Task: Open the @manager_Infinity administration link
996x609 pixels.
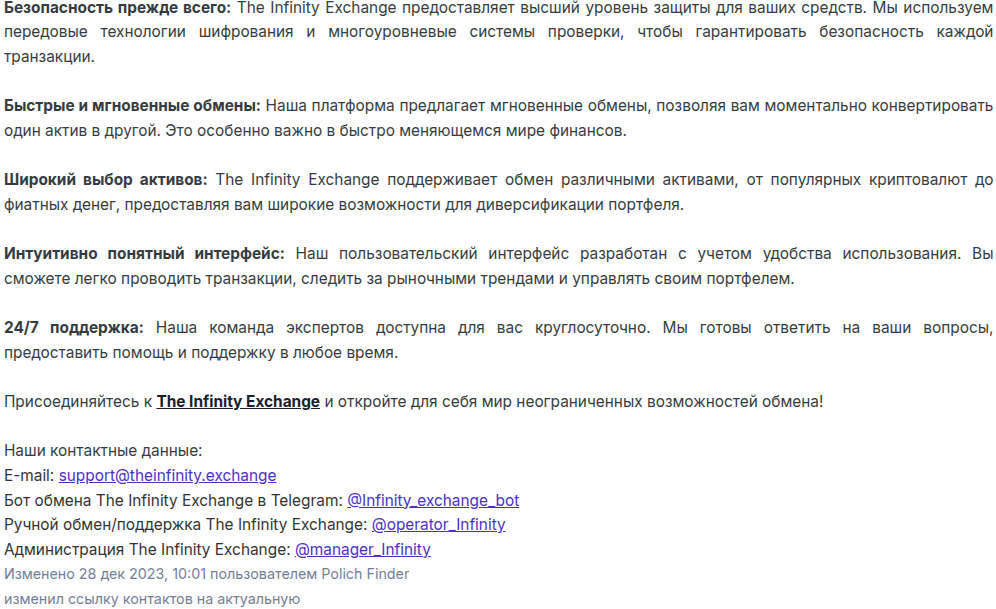Action: point(363,549)
